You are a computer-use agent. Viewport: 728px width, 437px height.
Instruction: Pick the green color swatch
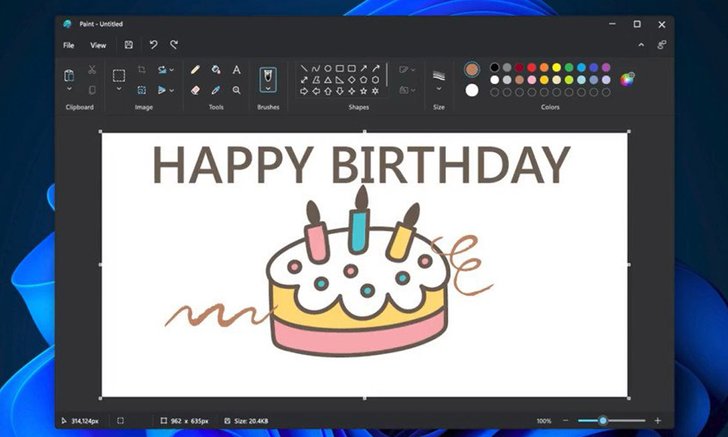tap(569, 68)
